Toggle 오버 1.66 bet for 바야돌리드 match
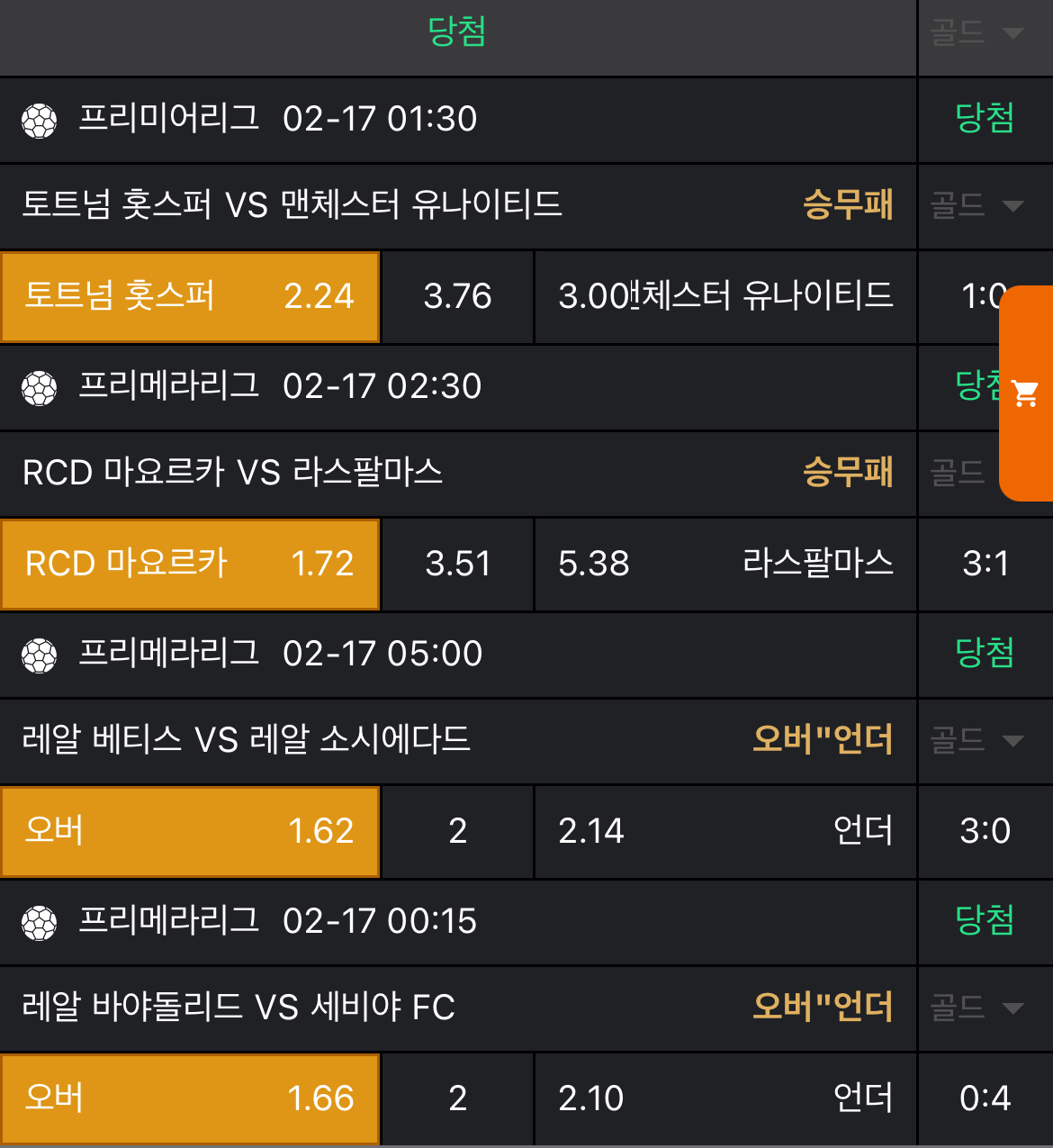The width and height of the screenshot is (1053, 1148). (190, 1098)
